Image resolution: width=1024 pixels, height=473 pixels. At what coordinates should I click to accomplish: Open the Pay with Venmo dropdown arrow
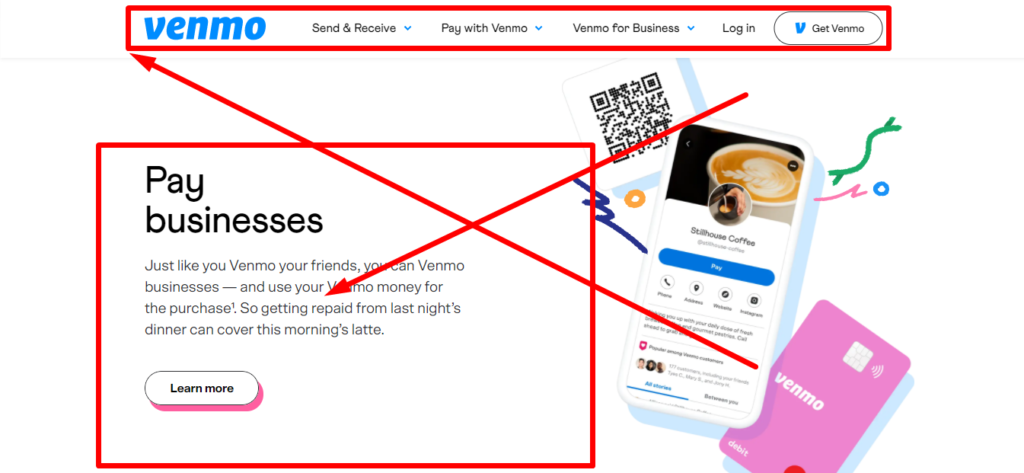tap(539, 28)
